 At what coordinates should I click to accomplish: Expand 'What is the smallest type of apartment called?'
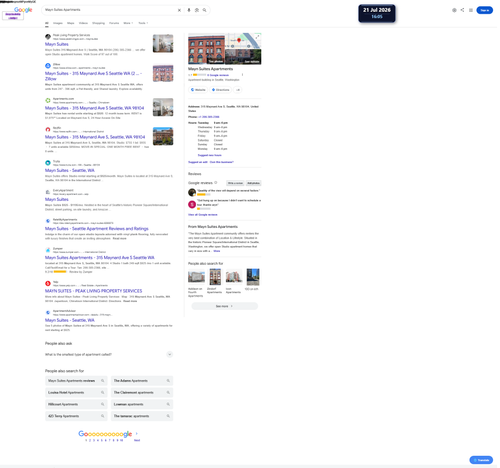point(109,355)
